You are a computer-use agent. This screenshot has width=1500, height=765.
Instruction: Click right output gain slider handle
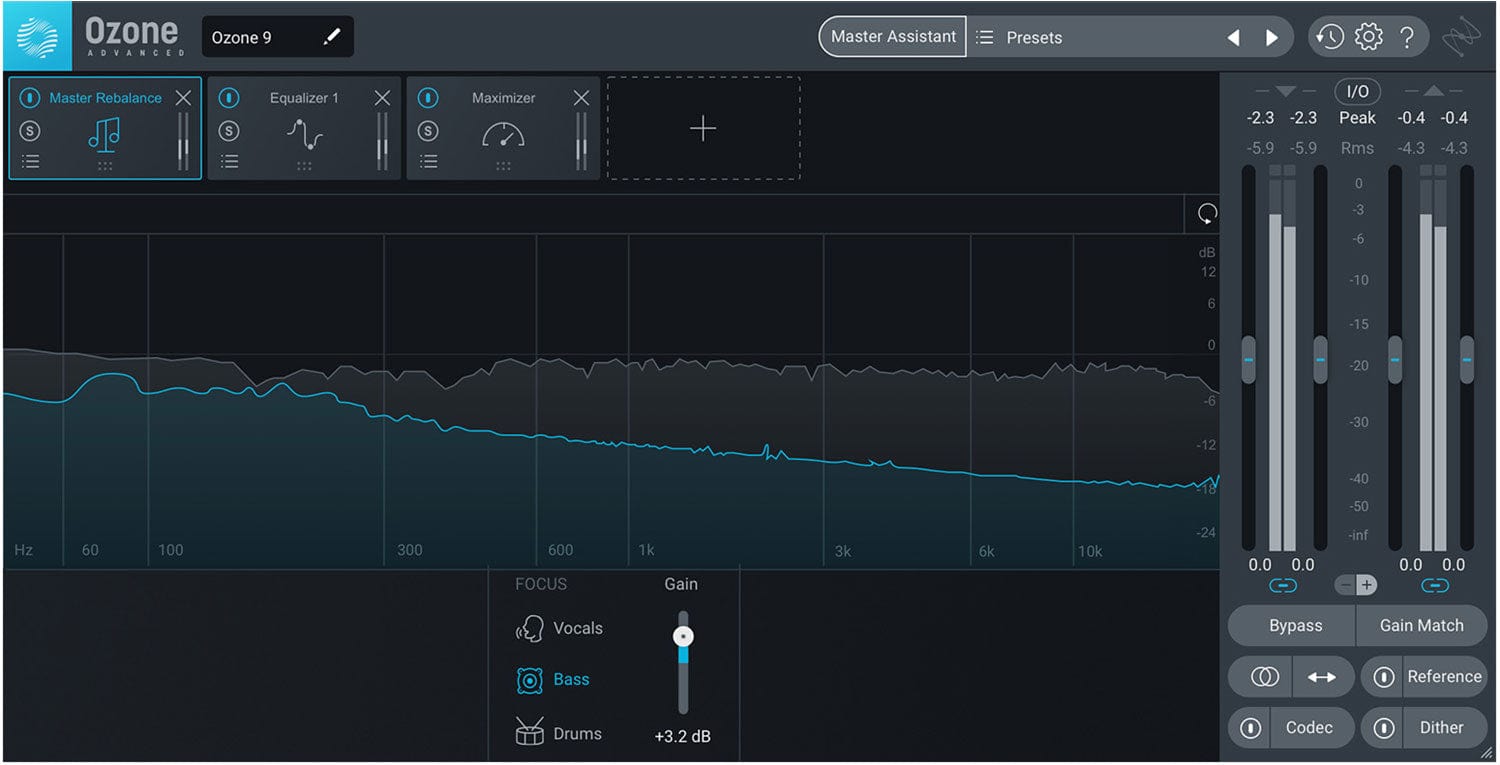tap(1467, 359)
